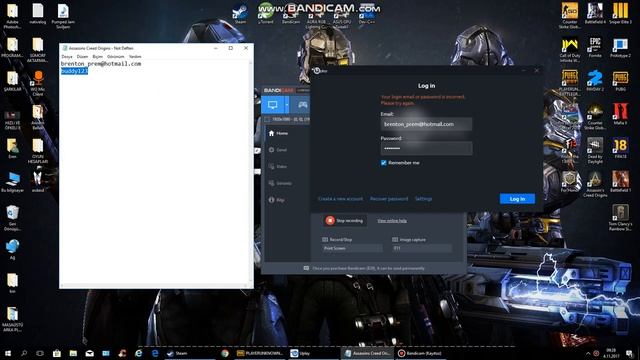Select the Mafia II desktop icon
Image resolution: width=640 pixels, height=360 pixels.
620,114
